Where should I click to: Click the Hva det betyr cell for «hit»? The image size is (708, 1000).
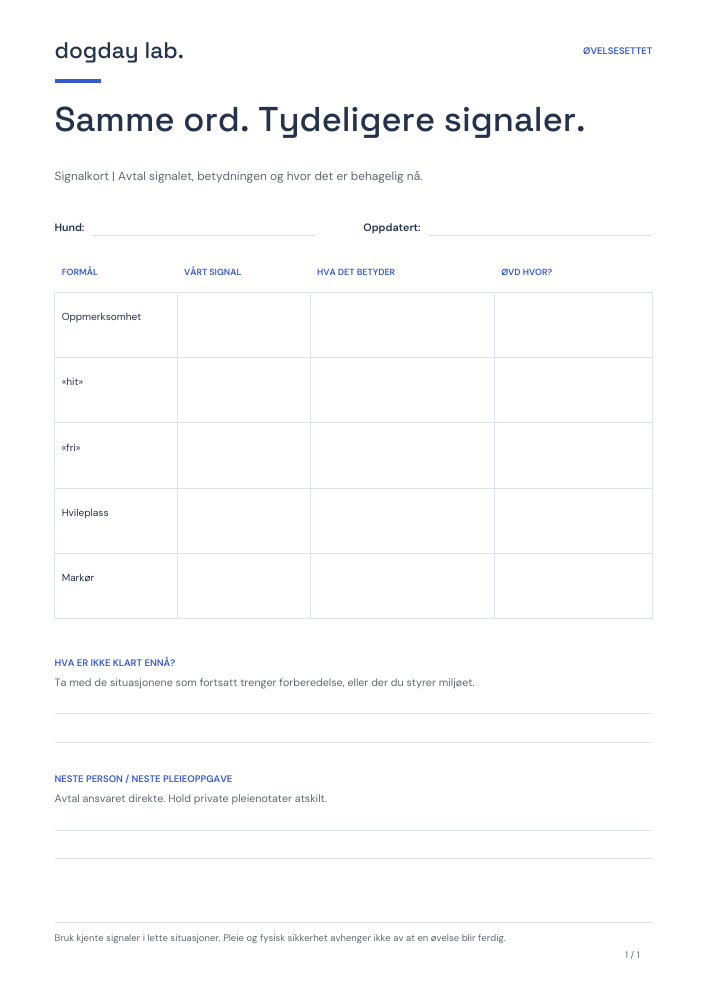pos(402,390)
